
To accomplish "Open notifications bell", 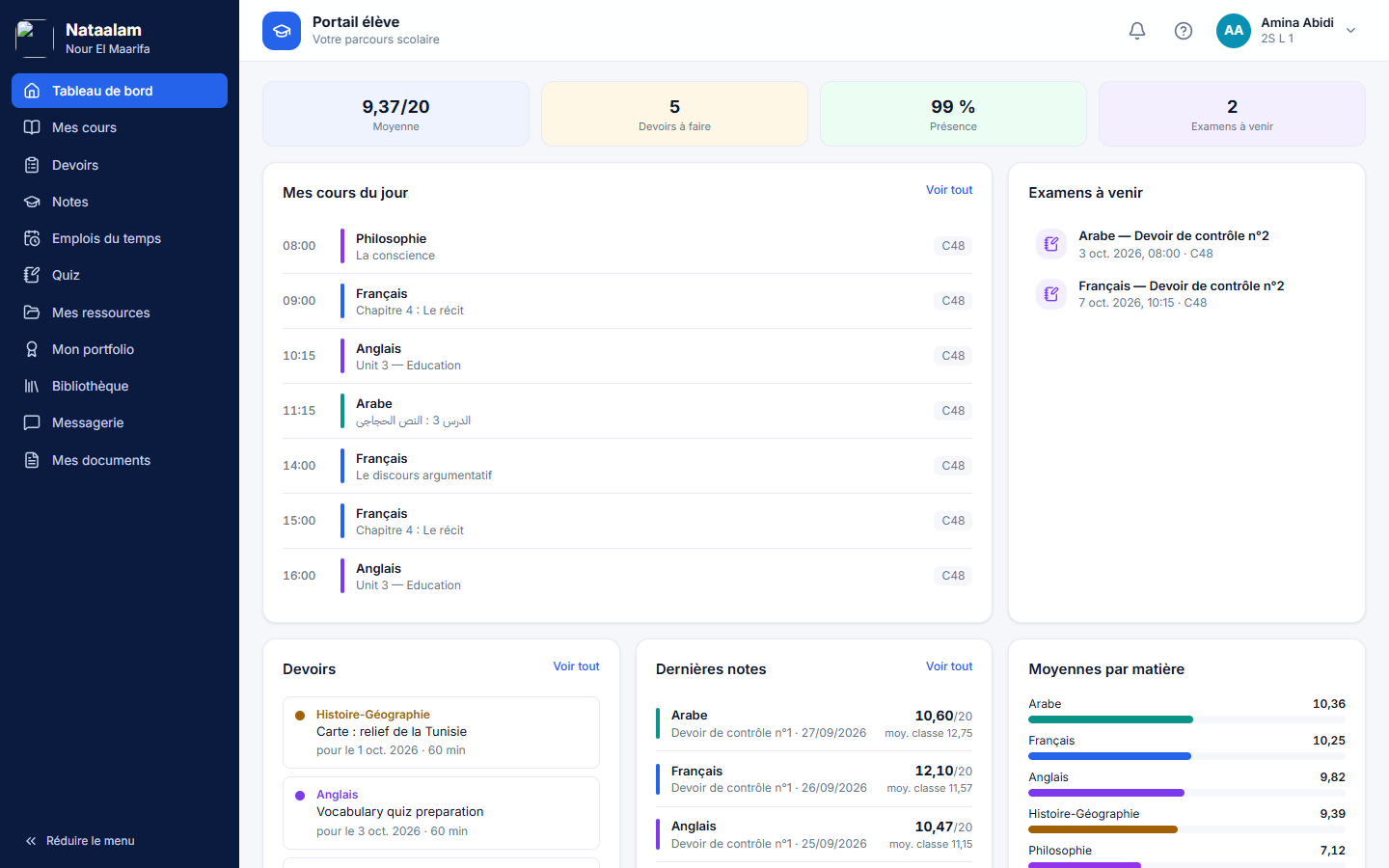I will pyautogui.click(x=1137, y=31).
